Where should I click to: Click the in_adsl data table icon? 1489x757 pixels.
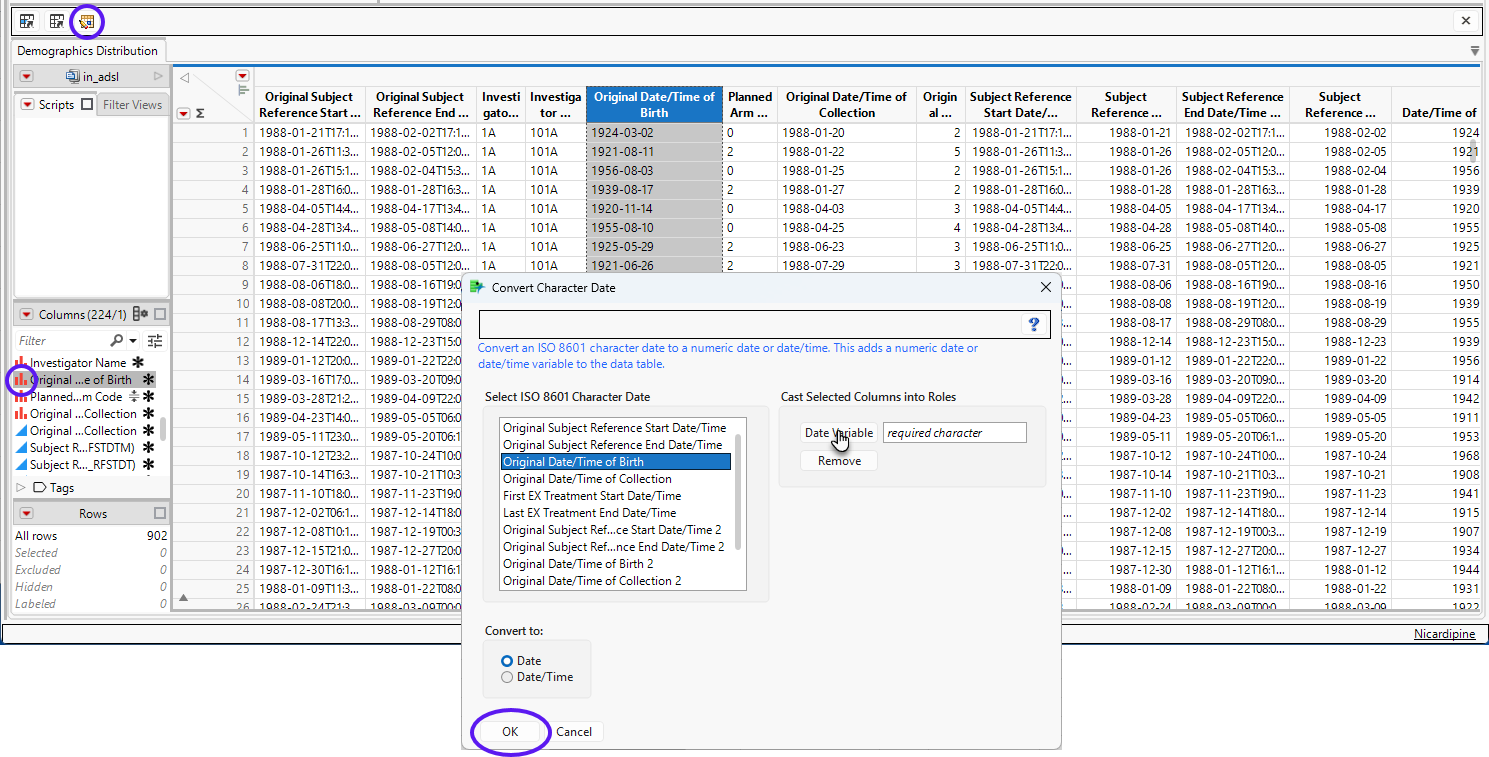pyautogui.click(x=72, y=76)
